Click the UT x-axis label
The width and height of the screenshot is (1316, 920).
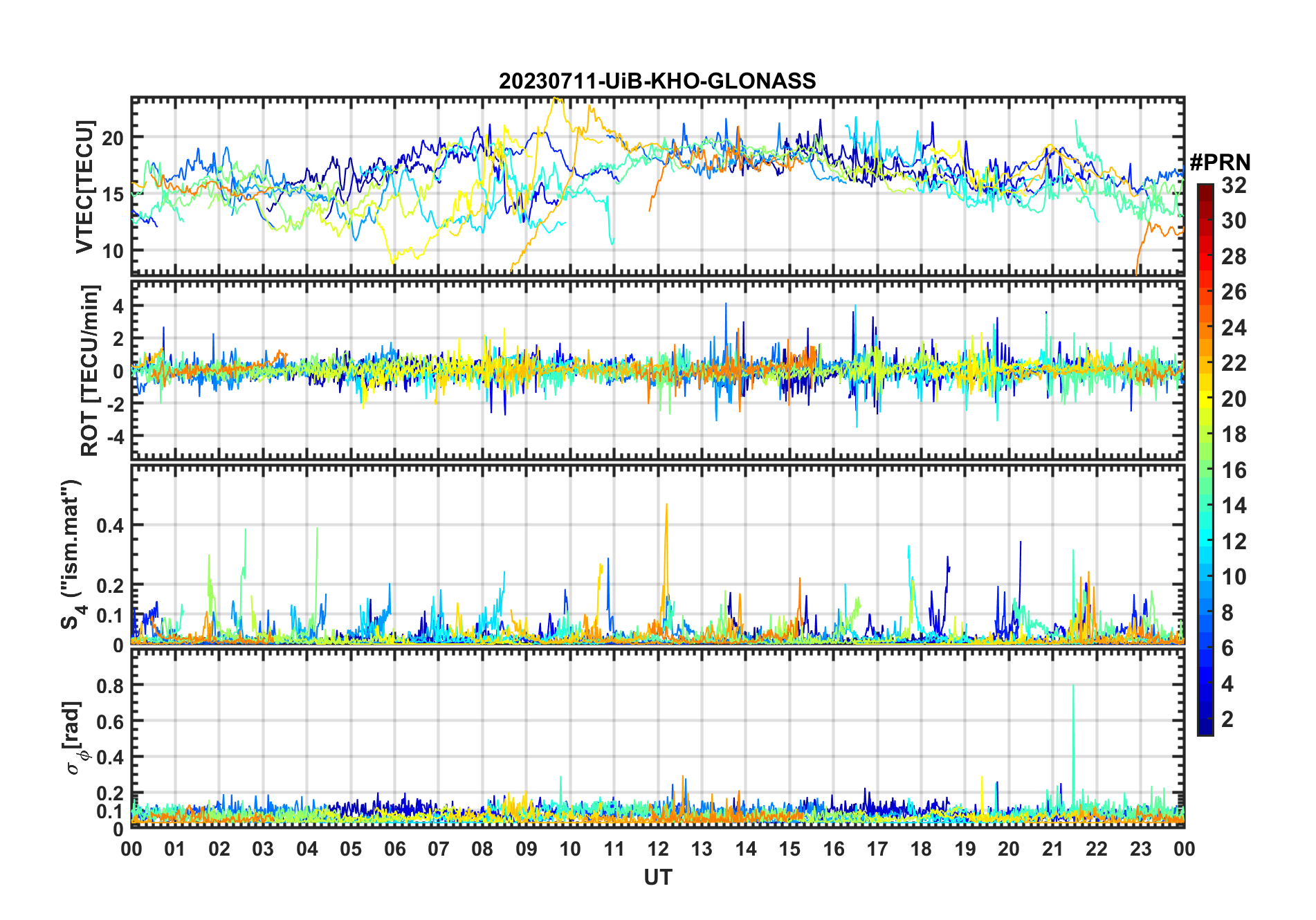[x=658, y=878]
